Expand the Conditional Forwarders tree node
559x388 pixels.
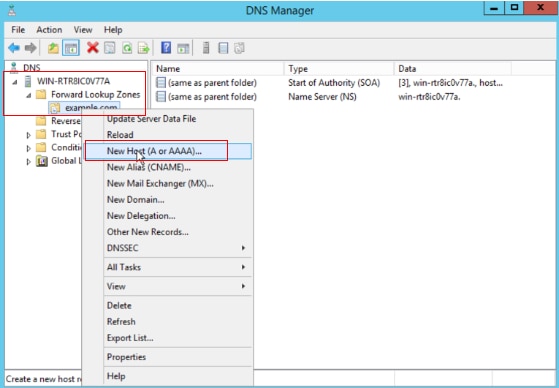(x=29, y=148)
